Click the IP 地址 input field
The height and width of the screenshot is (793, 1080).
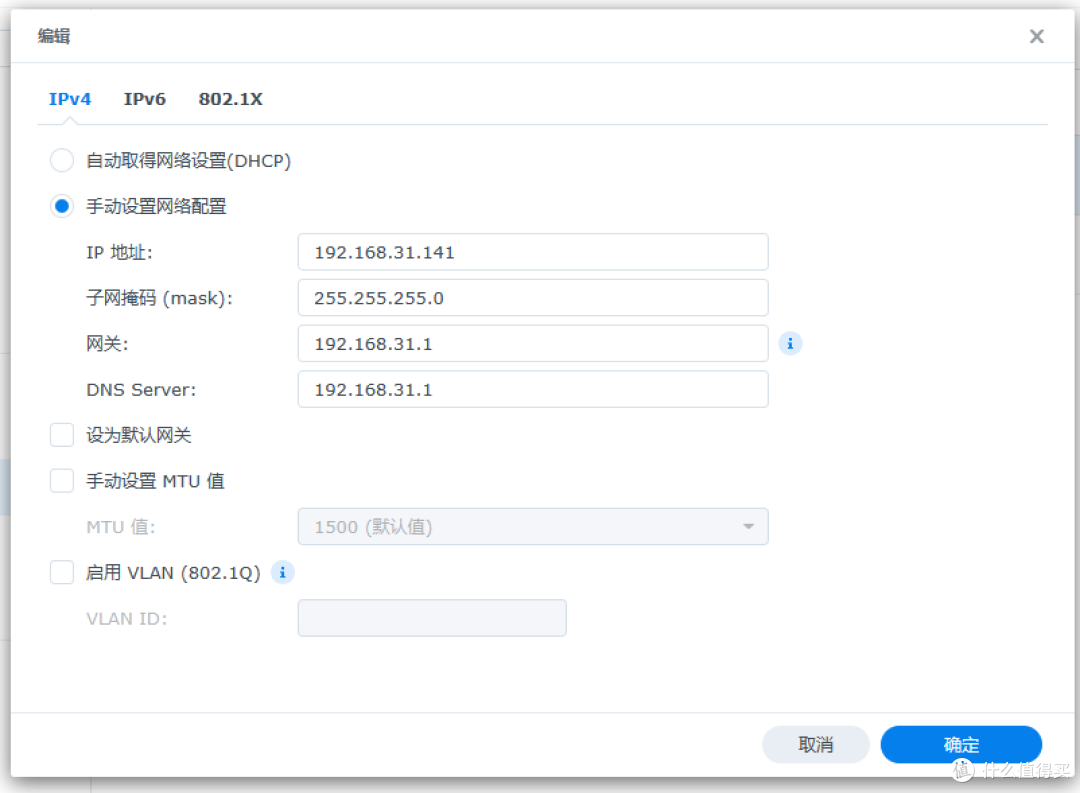point(532,252)
